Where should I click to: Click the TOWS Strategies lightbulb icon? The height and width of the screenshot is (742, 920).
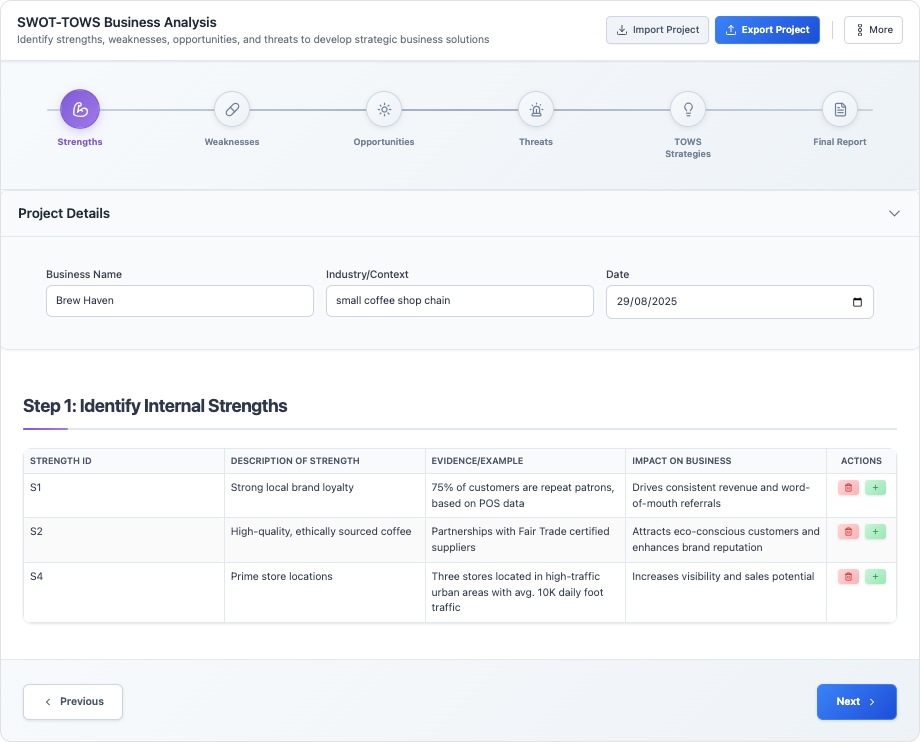pyautogui.click(x=688, y=109)
